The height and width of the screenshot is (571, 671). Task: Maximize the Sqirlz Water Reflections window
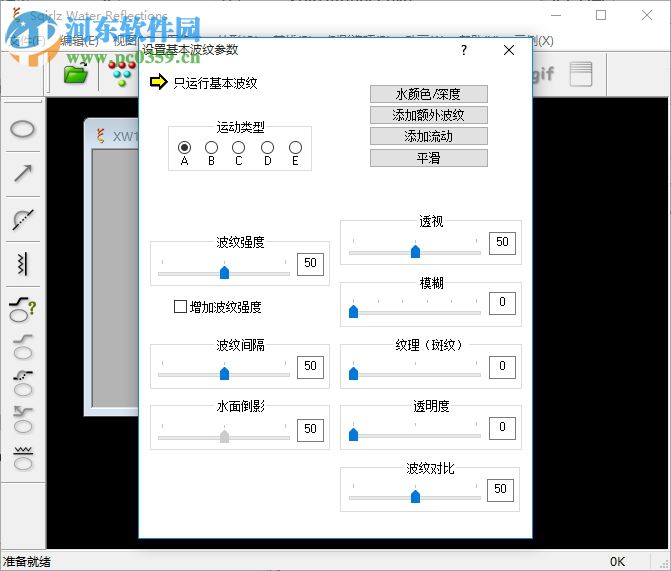[601, 15]
